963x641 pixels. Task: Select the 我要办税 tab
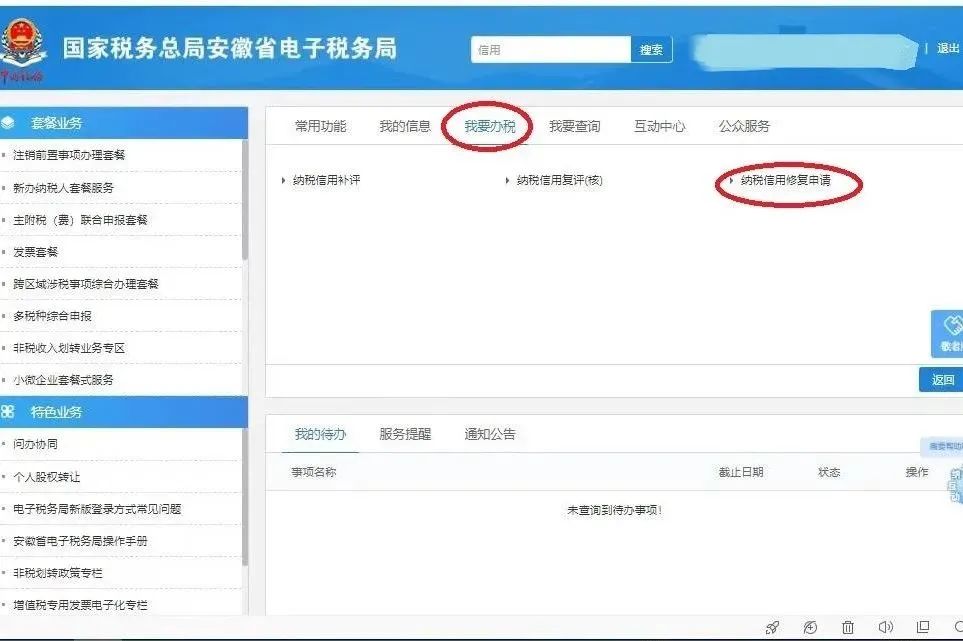pyautogui.click(x=490, y=126)
